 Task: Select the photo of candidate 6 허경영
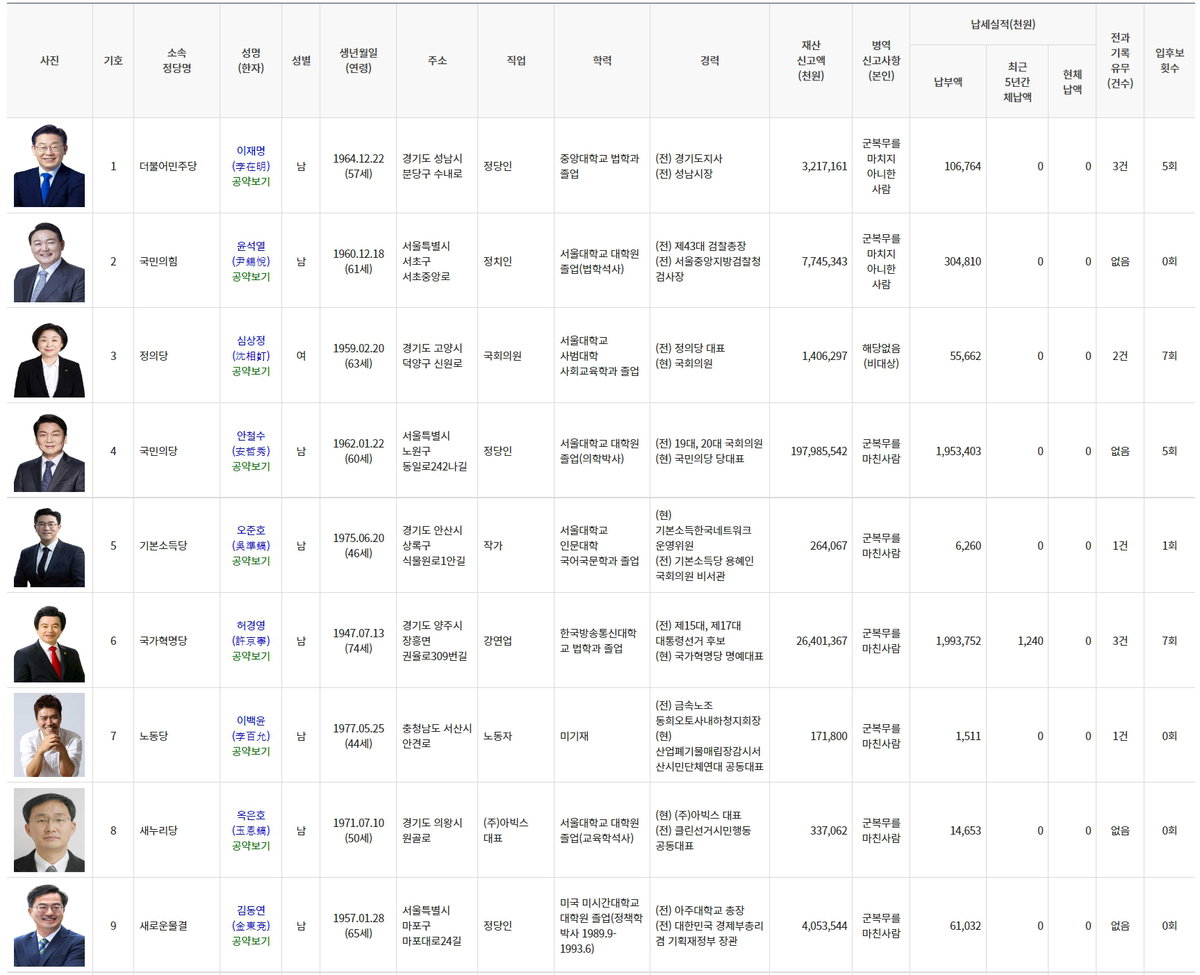click(49, 640)
